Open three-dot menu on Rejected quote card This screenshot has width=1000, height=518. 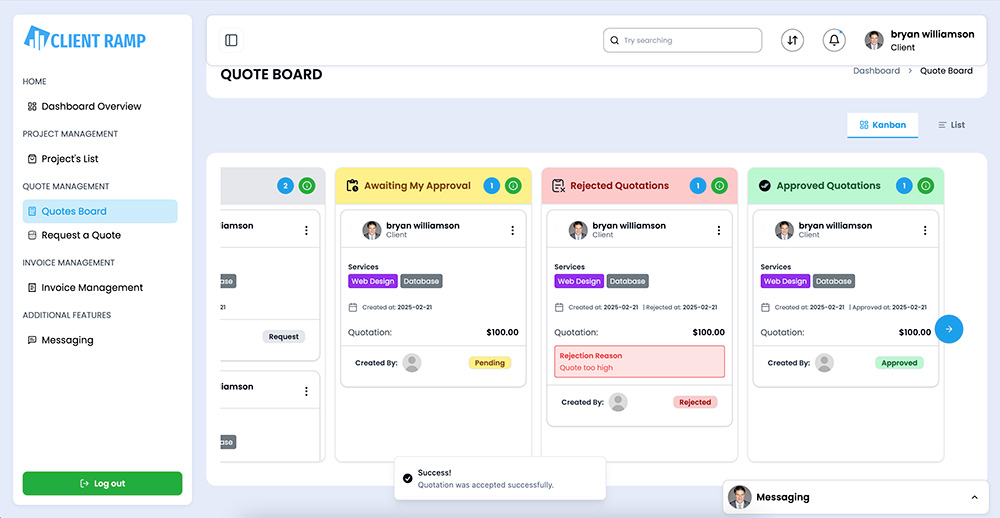click(719, 230)
